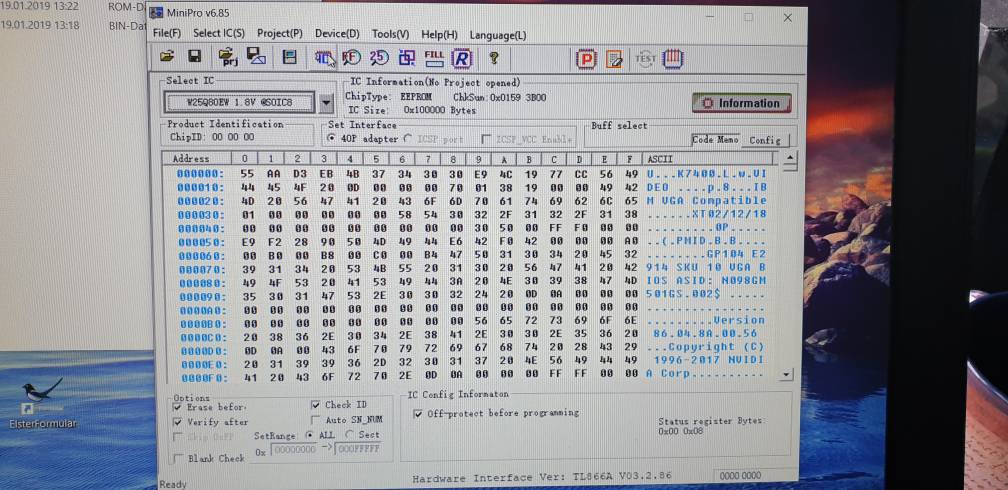
Task: Save the buffer with the floppy disk icon
Action: click(195, 58)
